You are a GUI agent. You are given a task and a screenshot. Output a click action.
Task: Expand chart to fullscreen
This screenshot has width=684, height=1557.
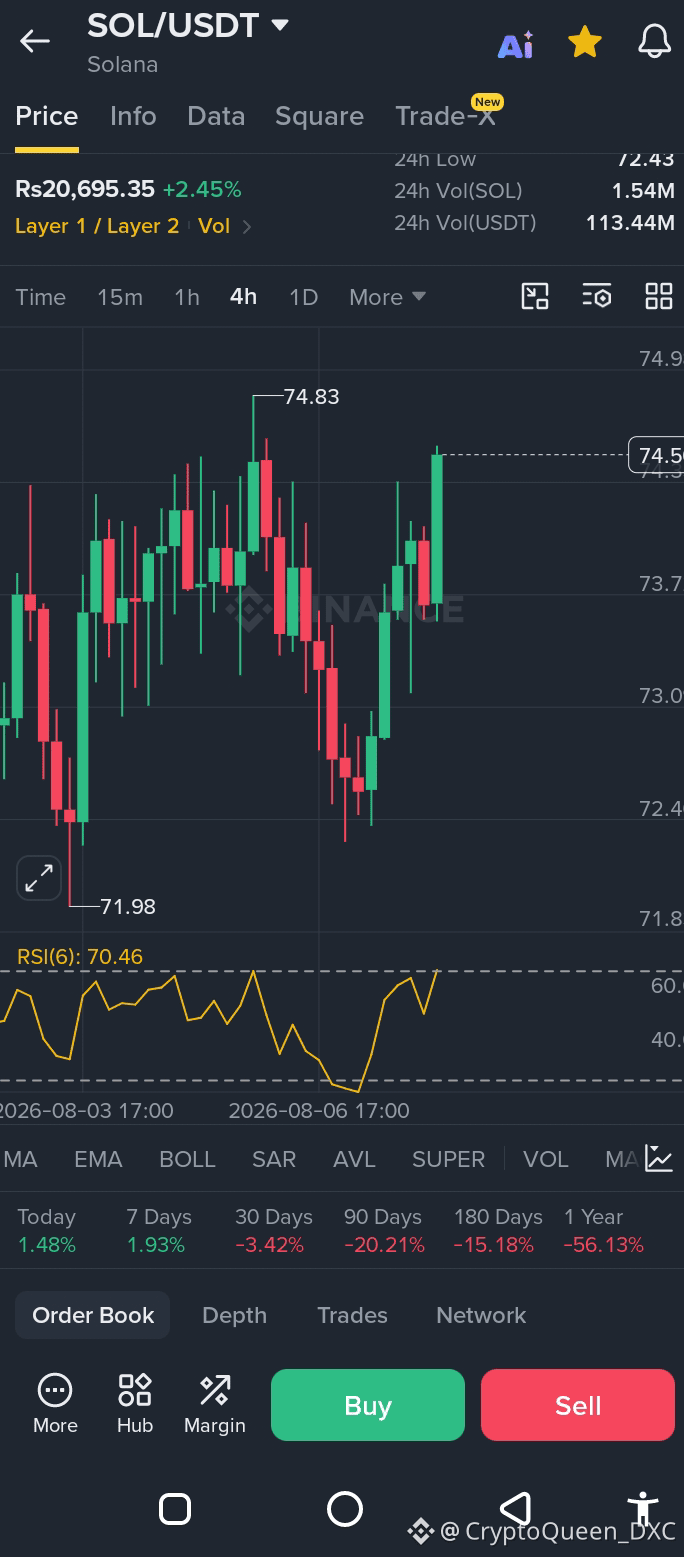point(39,879)
